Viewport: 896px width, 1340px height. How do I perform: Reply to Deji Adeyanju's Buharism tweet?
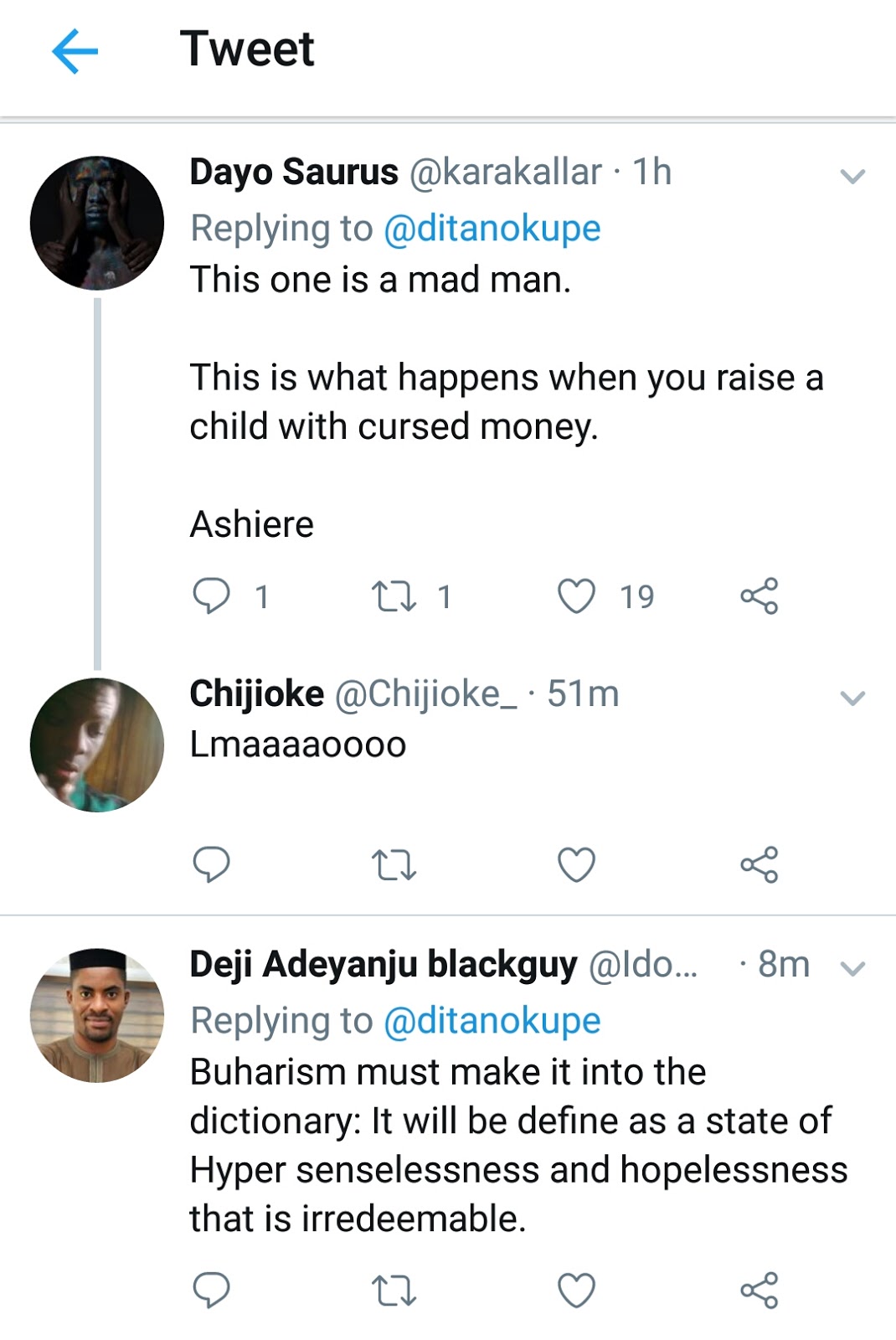(211, 1290)
